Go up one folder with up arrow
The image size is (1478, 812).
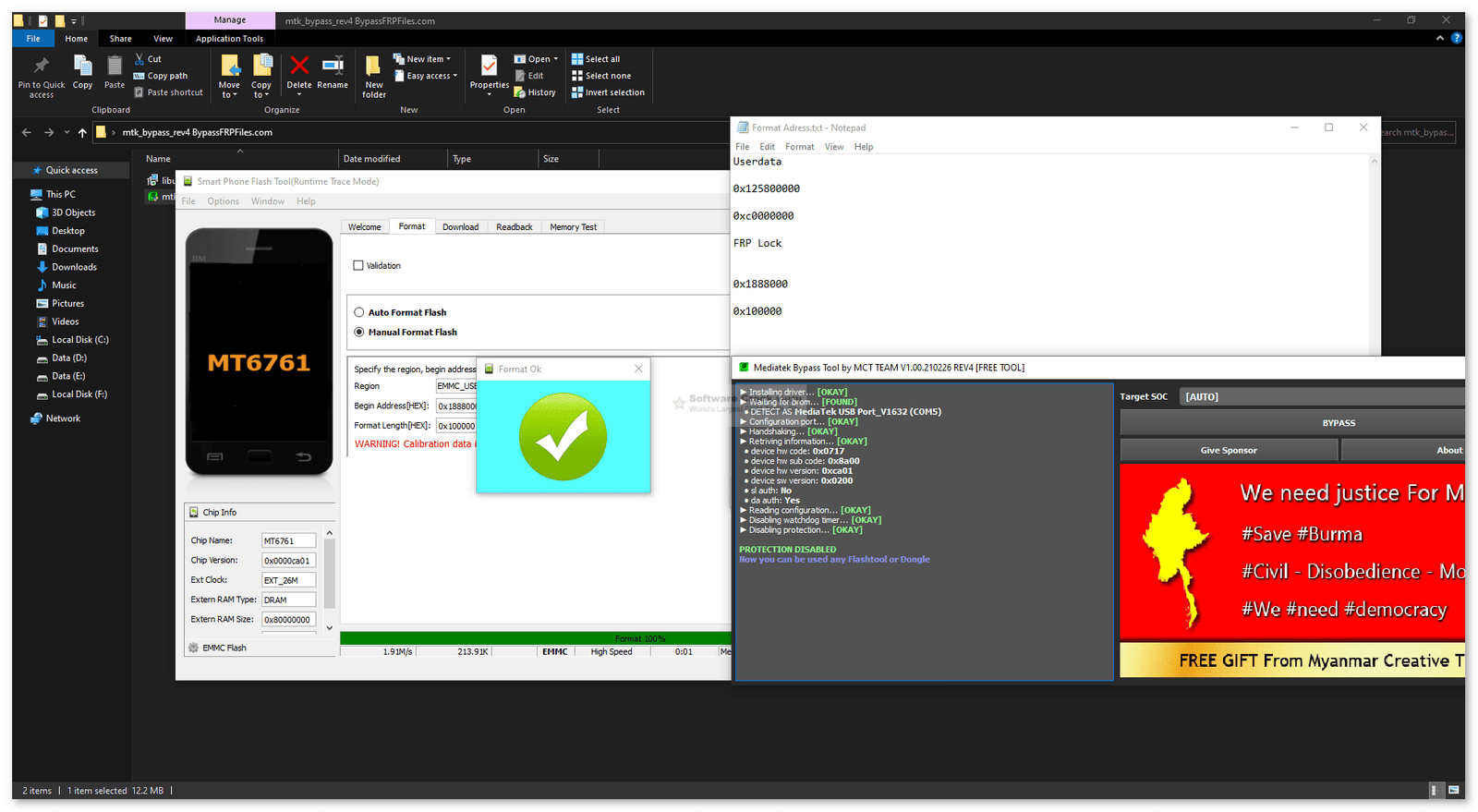pos(82,133)
